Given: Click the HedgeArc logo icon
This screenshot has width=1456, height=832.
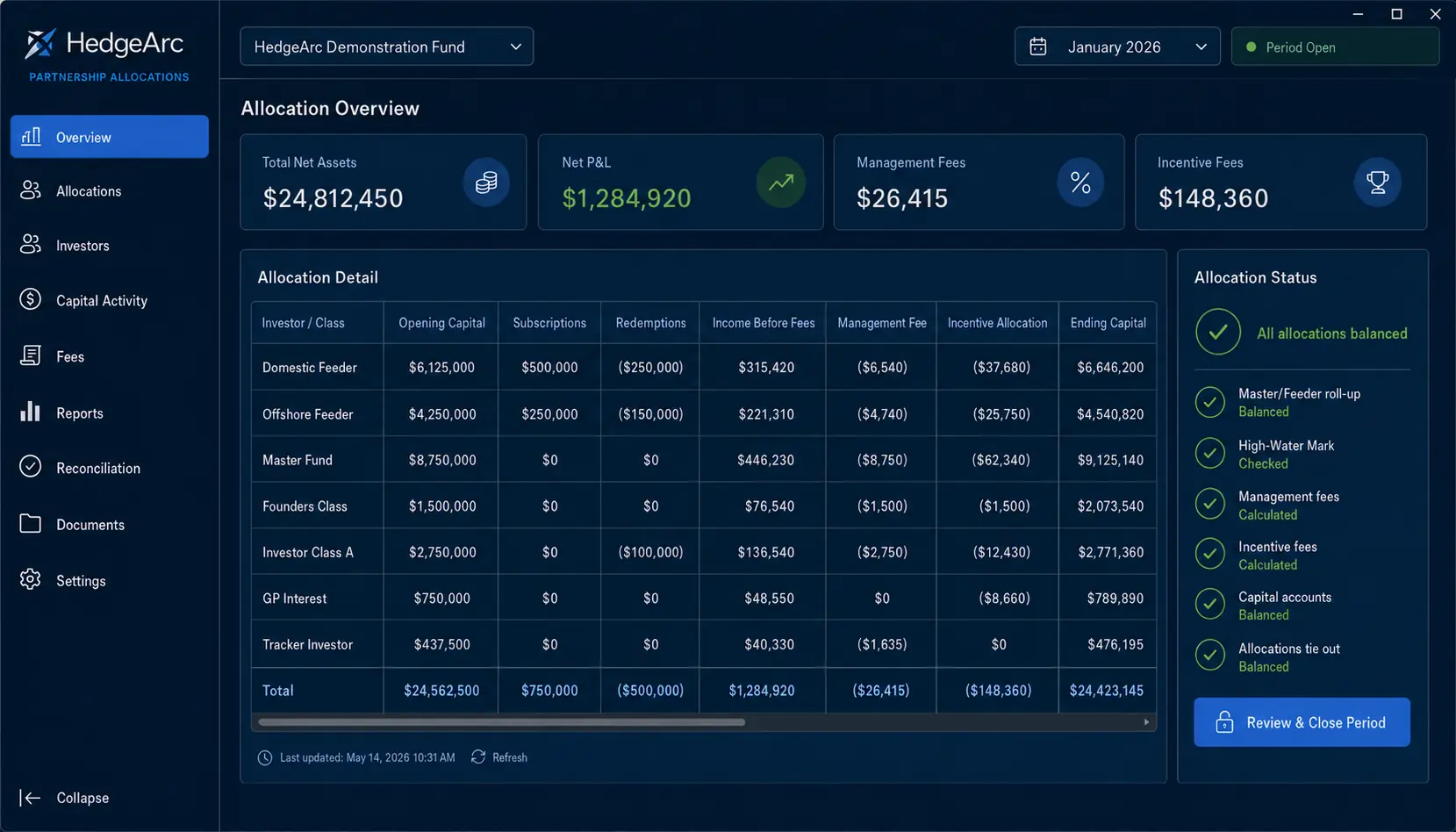Looking at the screenshot, I should point(40,44).
